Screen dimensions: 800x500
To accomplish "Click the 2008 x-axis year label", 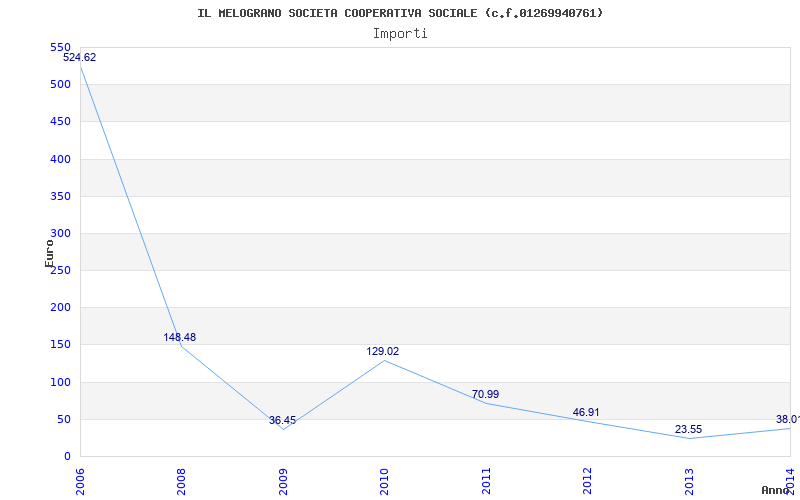I will coord(181,483).
